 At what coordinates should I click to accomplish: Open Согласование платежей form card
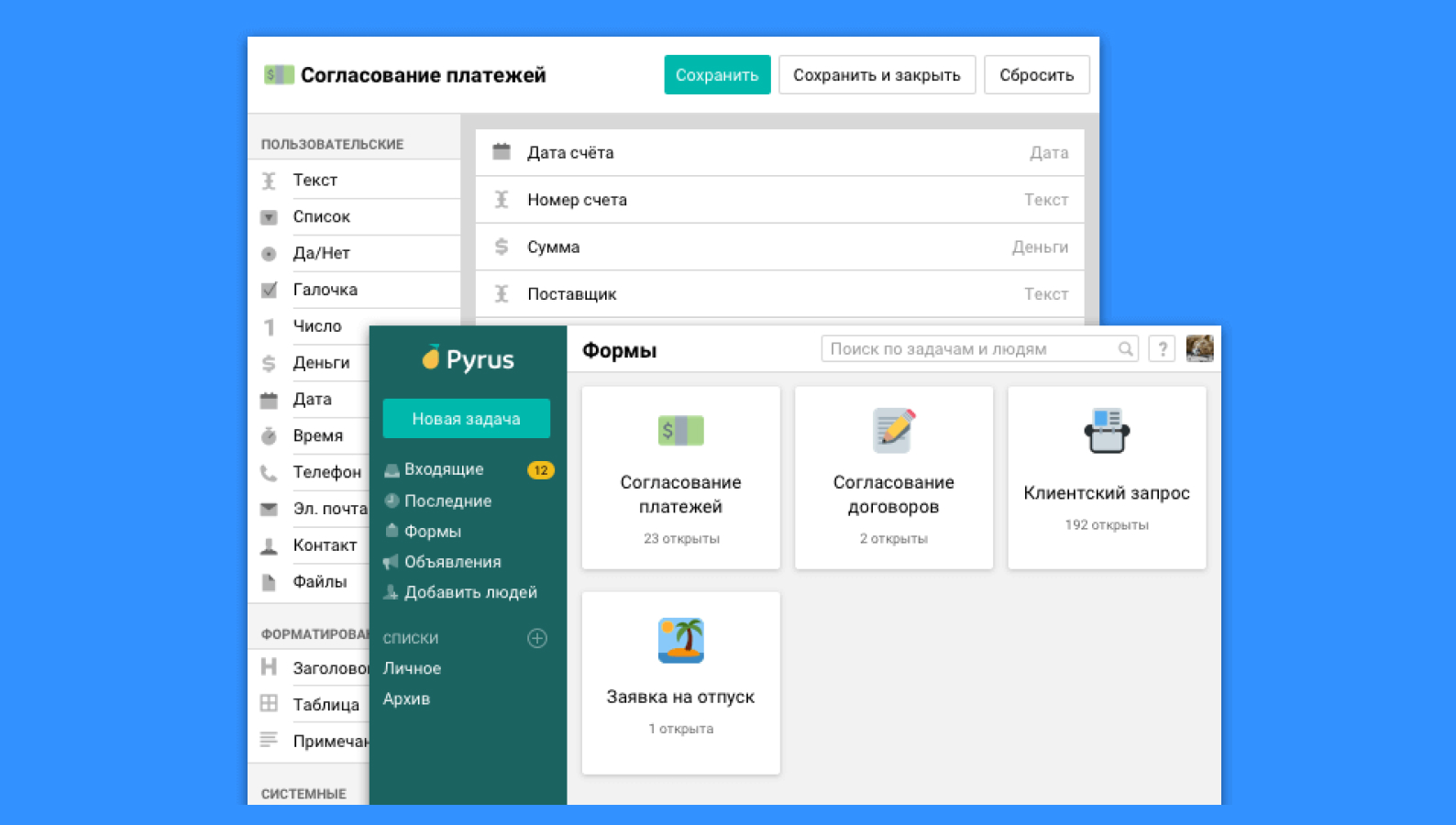click(681, 478)
